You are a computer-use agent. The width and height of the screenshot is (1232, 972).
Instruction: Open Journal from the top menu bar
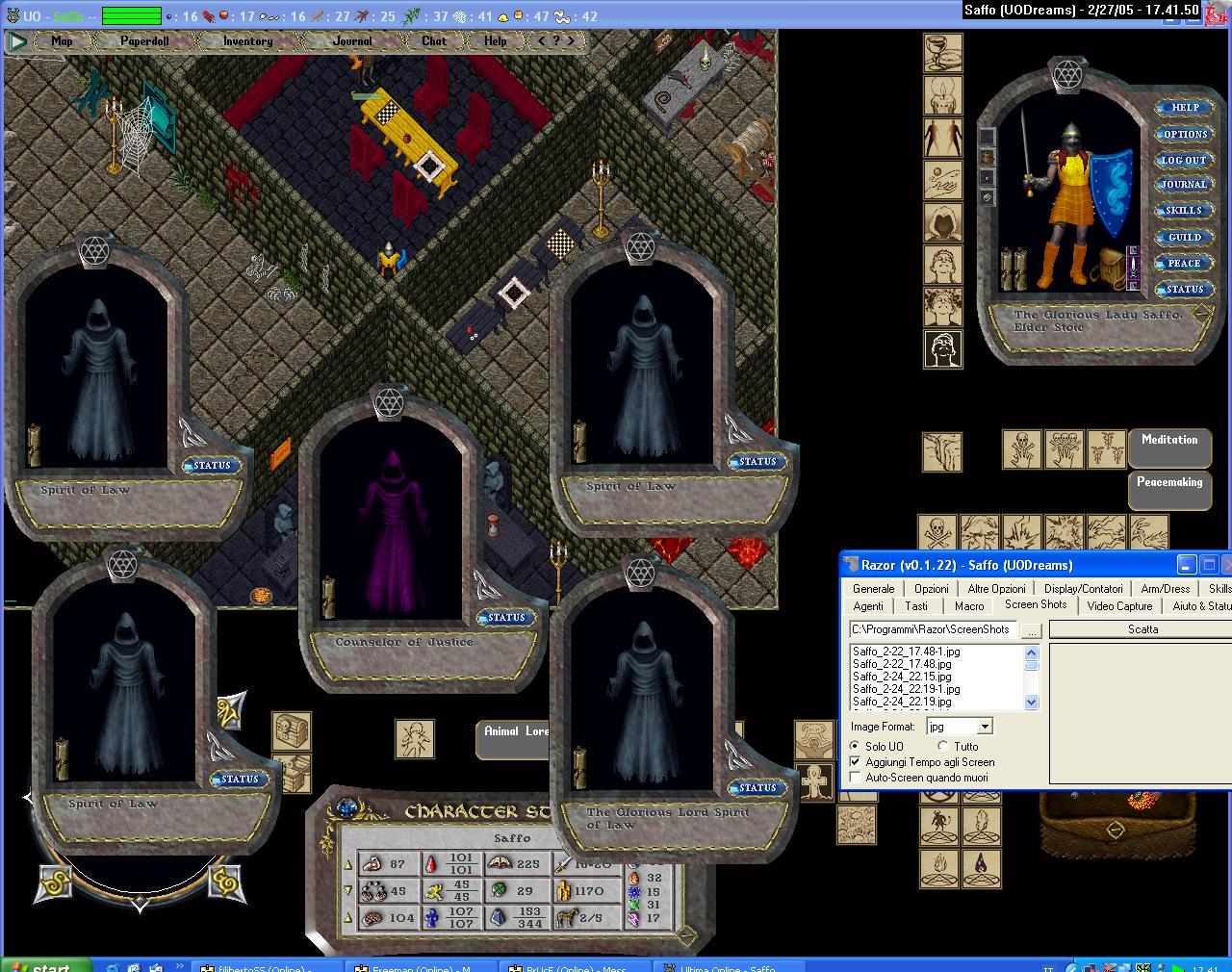click(352, 41)
